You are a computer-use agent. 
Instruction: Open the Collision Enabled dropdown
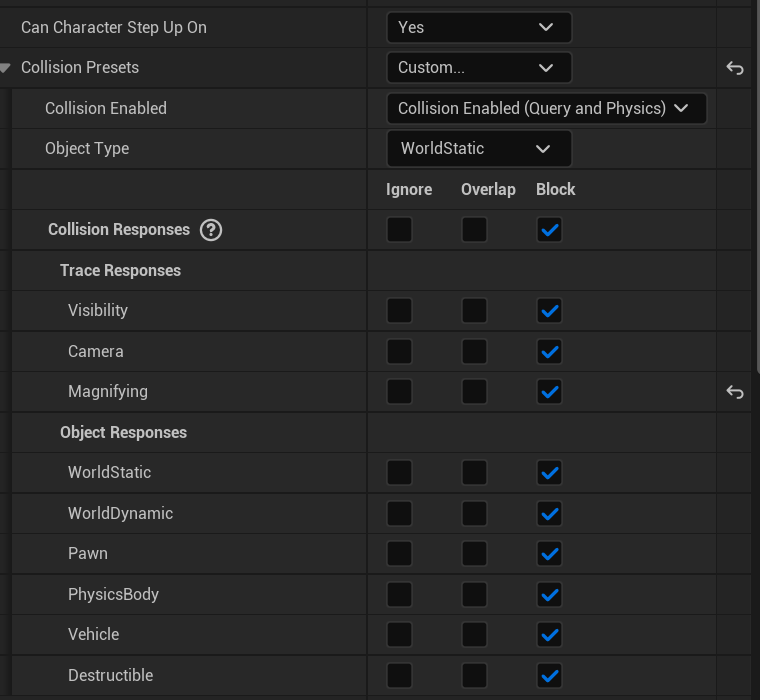pos(546,108)
